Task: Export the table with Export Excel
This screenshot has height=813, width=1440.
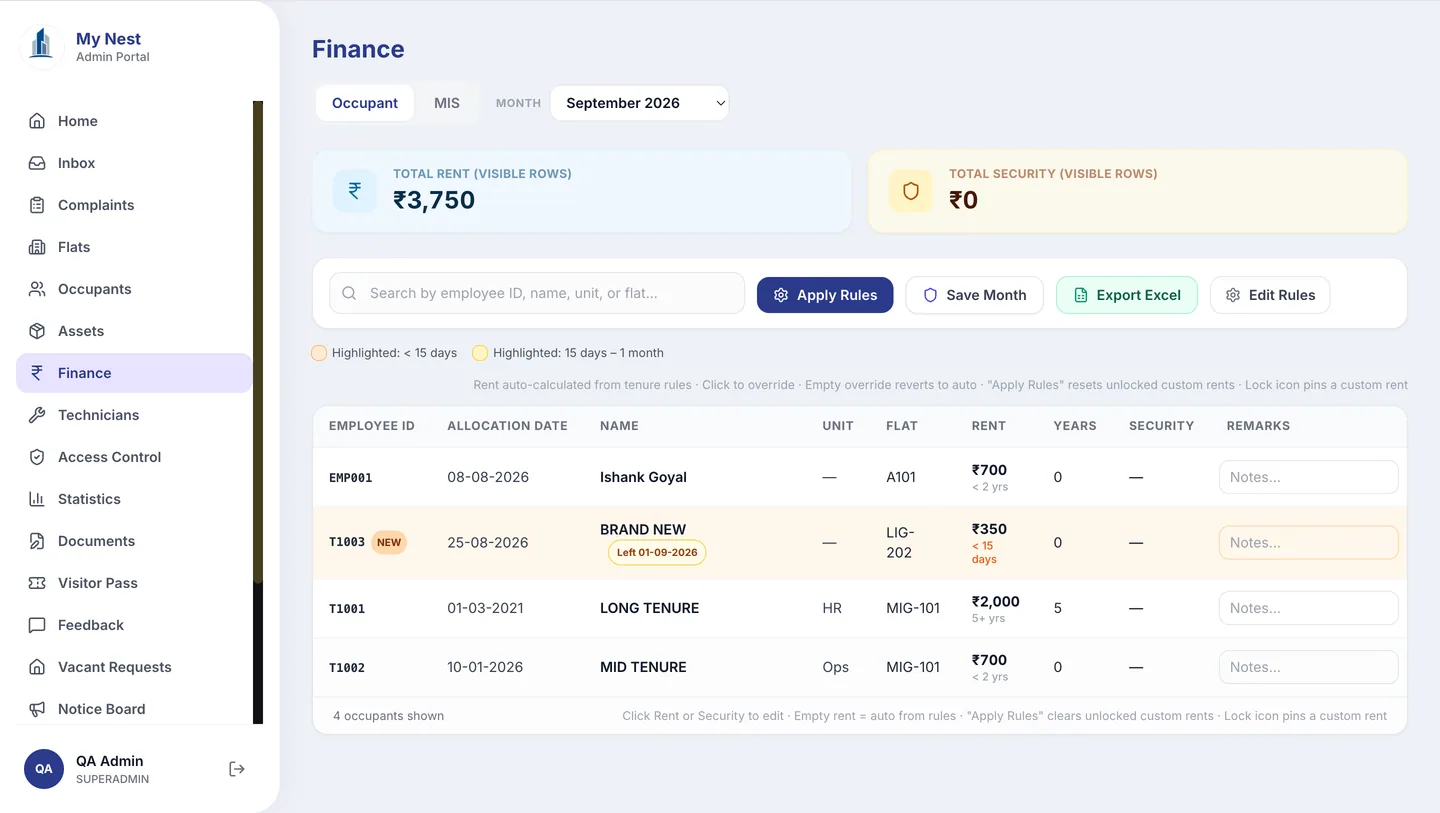Action: tap(1127, 295)
